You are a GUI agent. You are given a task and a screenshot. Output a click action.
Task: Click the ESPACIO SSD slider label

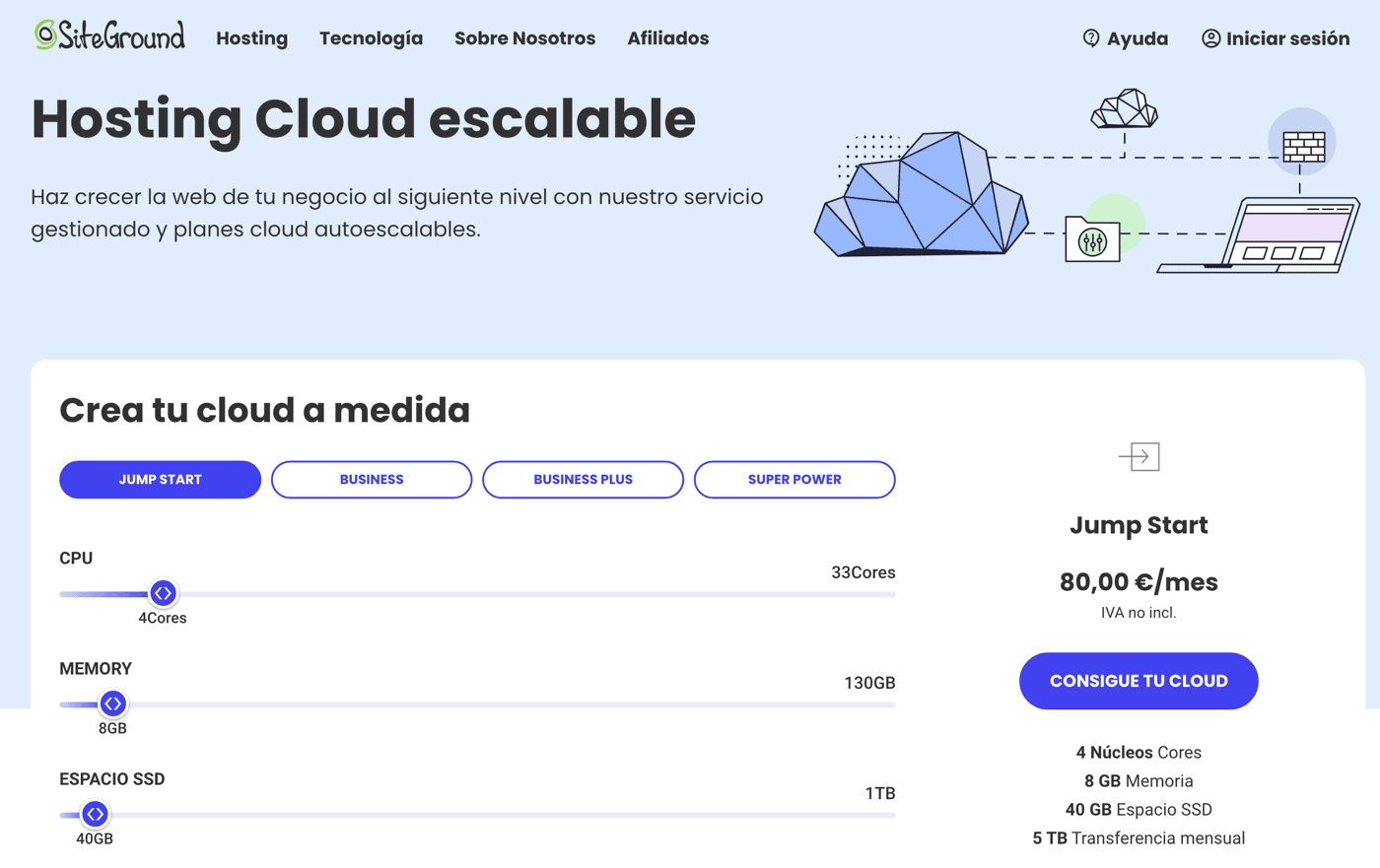112,778
